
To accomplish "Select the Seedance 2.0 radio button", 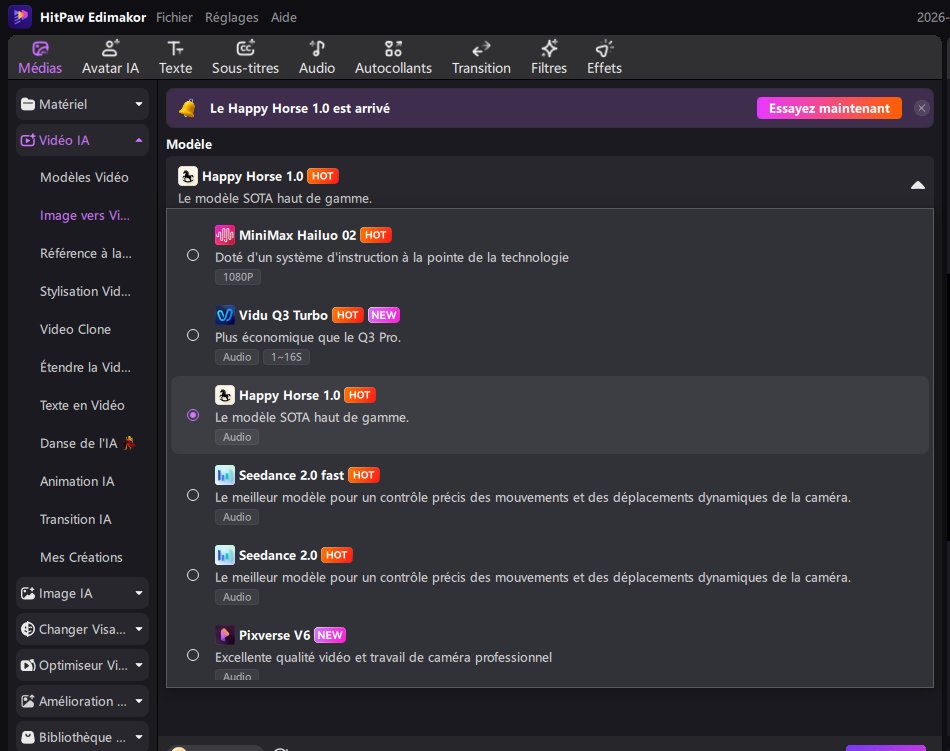I will click(193, 575).
